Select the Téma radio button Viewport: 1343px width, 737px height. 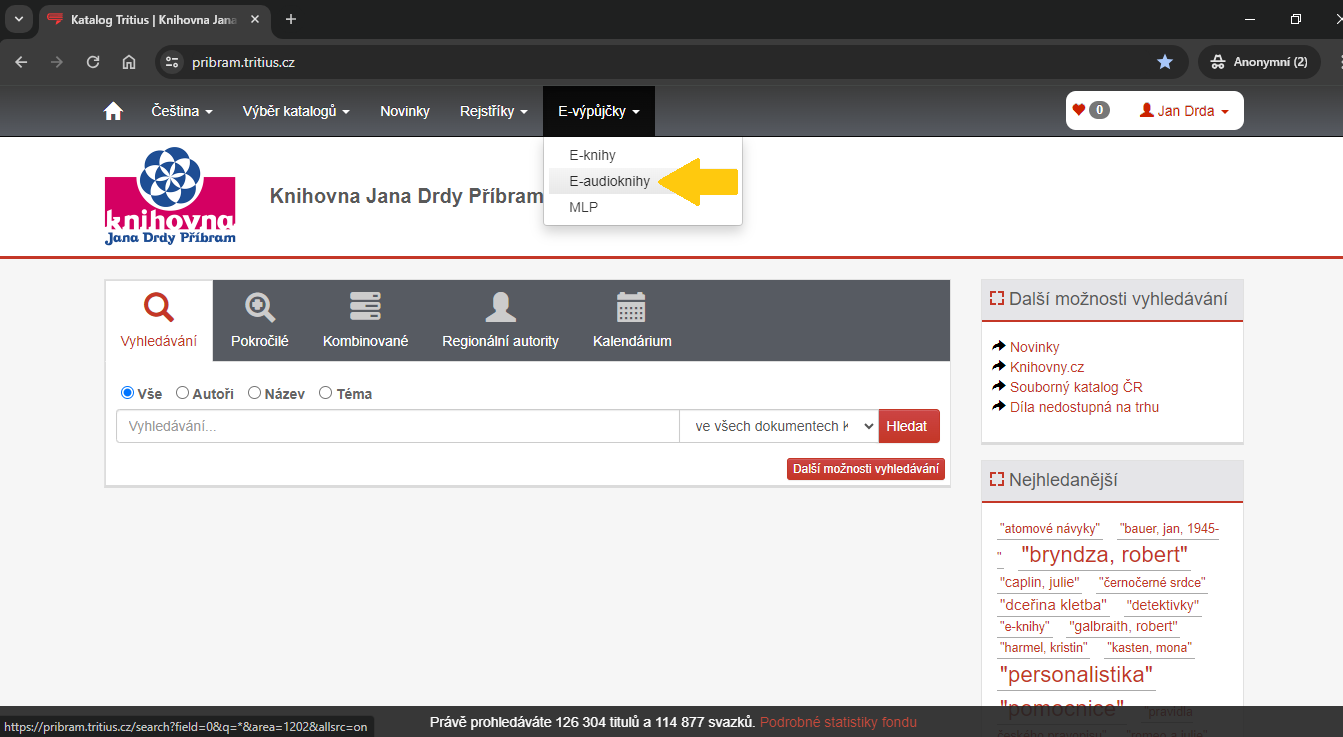[x=325, y=393]
